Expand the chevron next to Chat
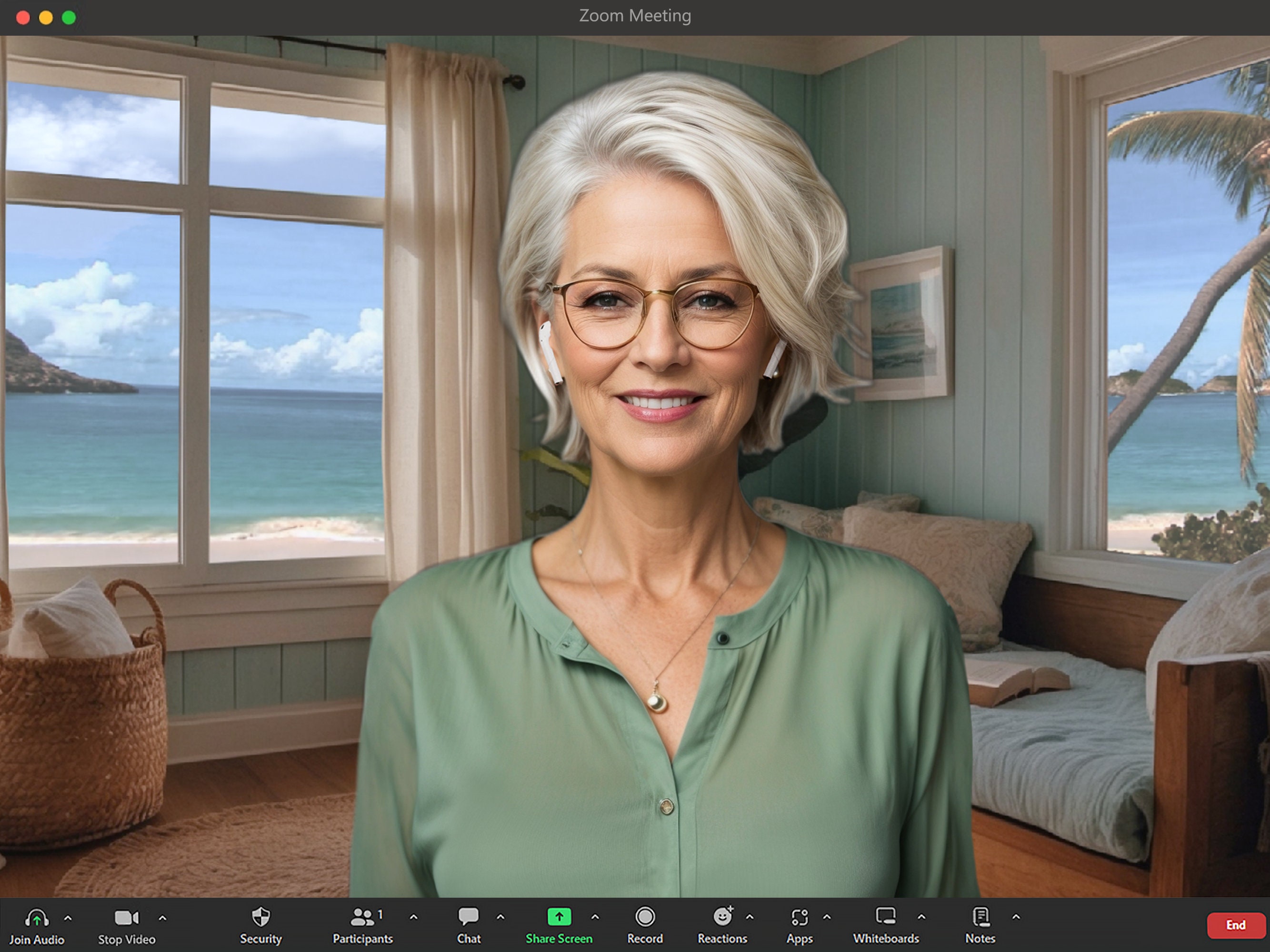Viewport: 1270px width, 952px height. tap(500, 917)
